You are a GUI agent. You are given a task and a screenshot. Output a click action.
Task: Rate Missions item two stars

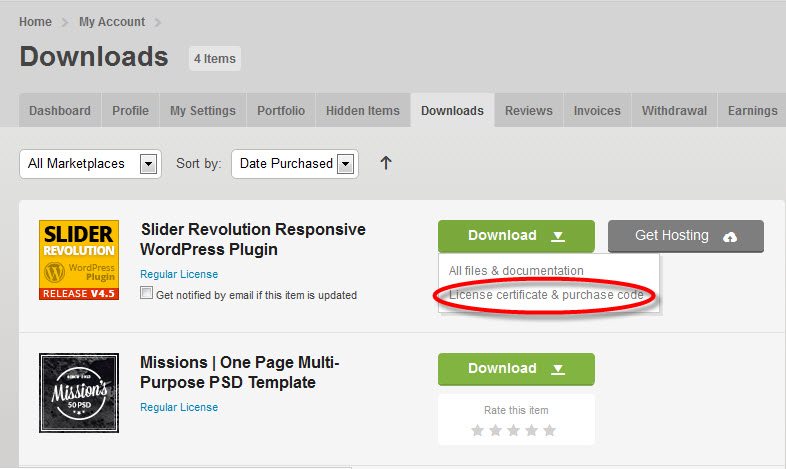click(x=495, y=430)
